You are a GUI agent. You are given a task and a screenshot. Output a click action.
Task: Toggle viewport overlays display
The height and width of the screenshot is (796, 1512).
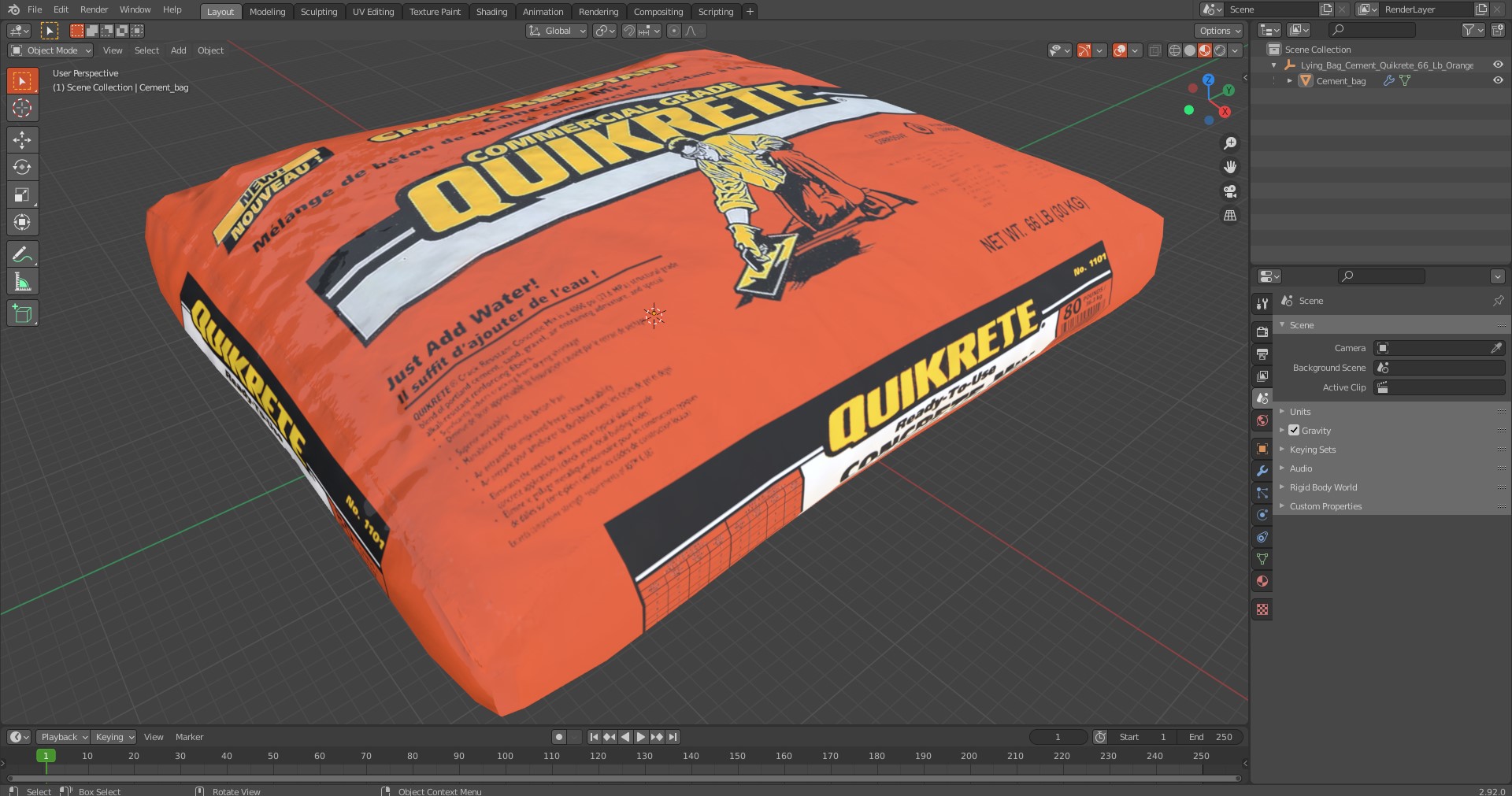click(1120, 50)
